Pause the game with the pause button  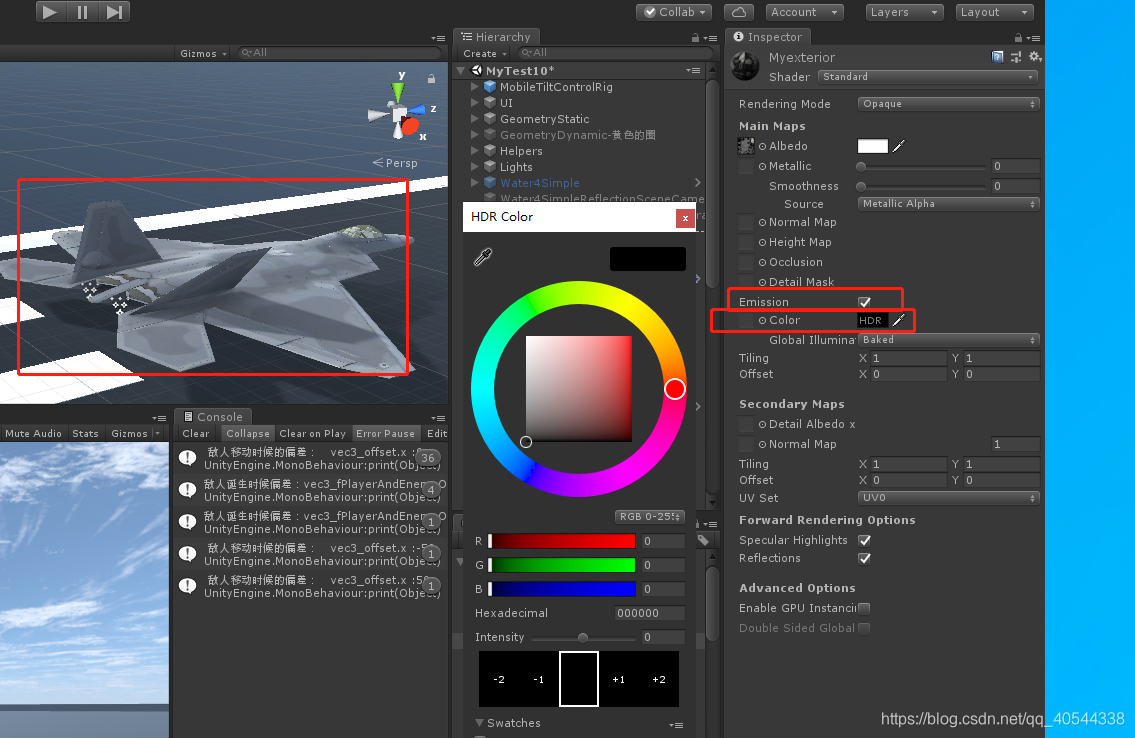click(82, 12)
